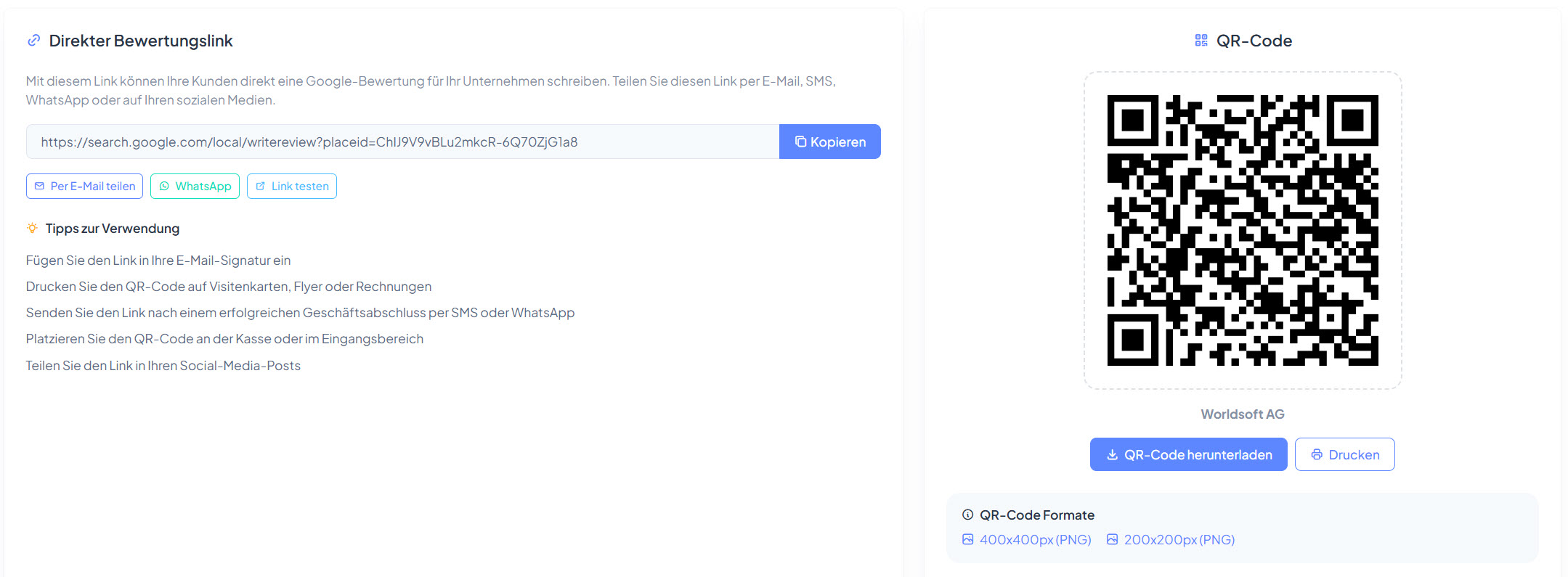Click the info icon next to QR-Code Formate

coord(967,515)
